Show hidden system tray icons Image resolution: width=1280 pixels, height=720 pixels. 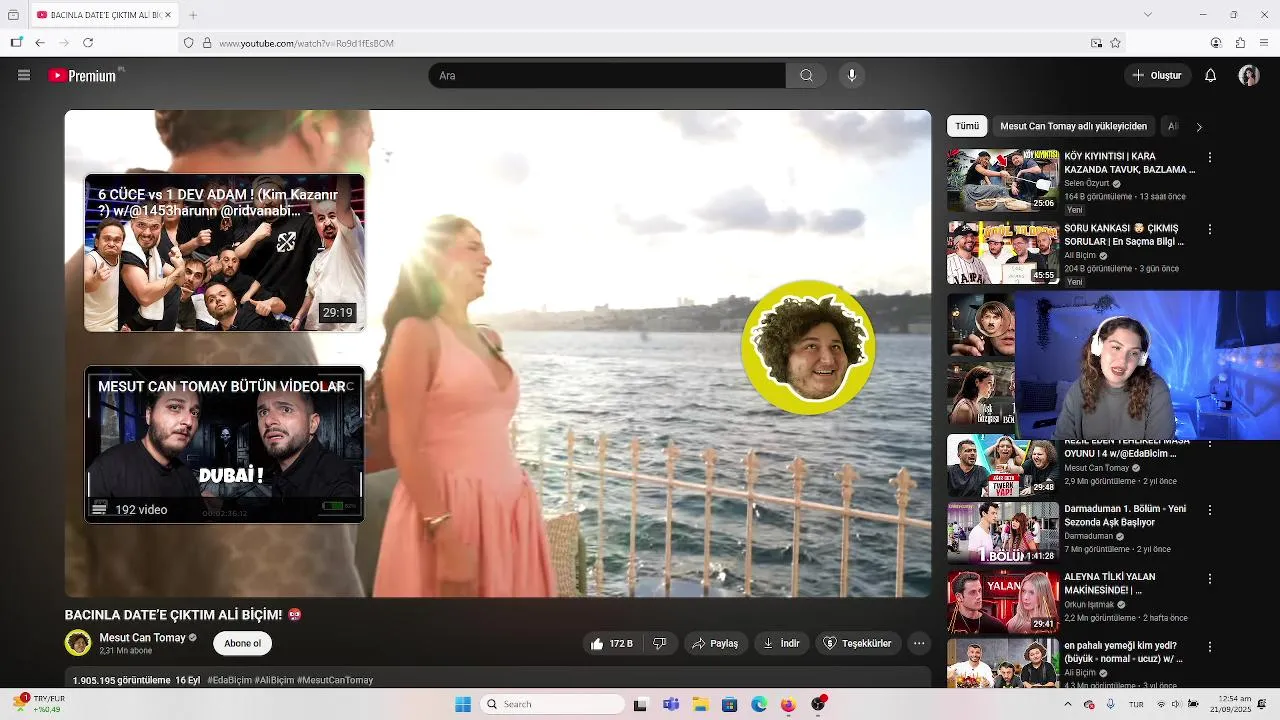point(1068,704)
